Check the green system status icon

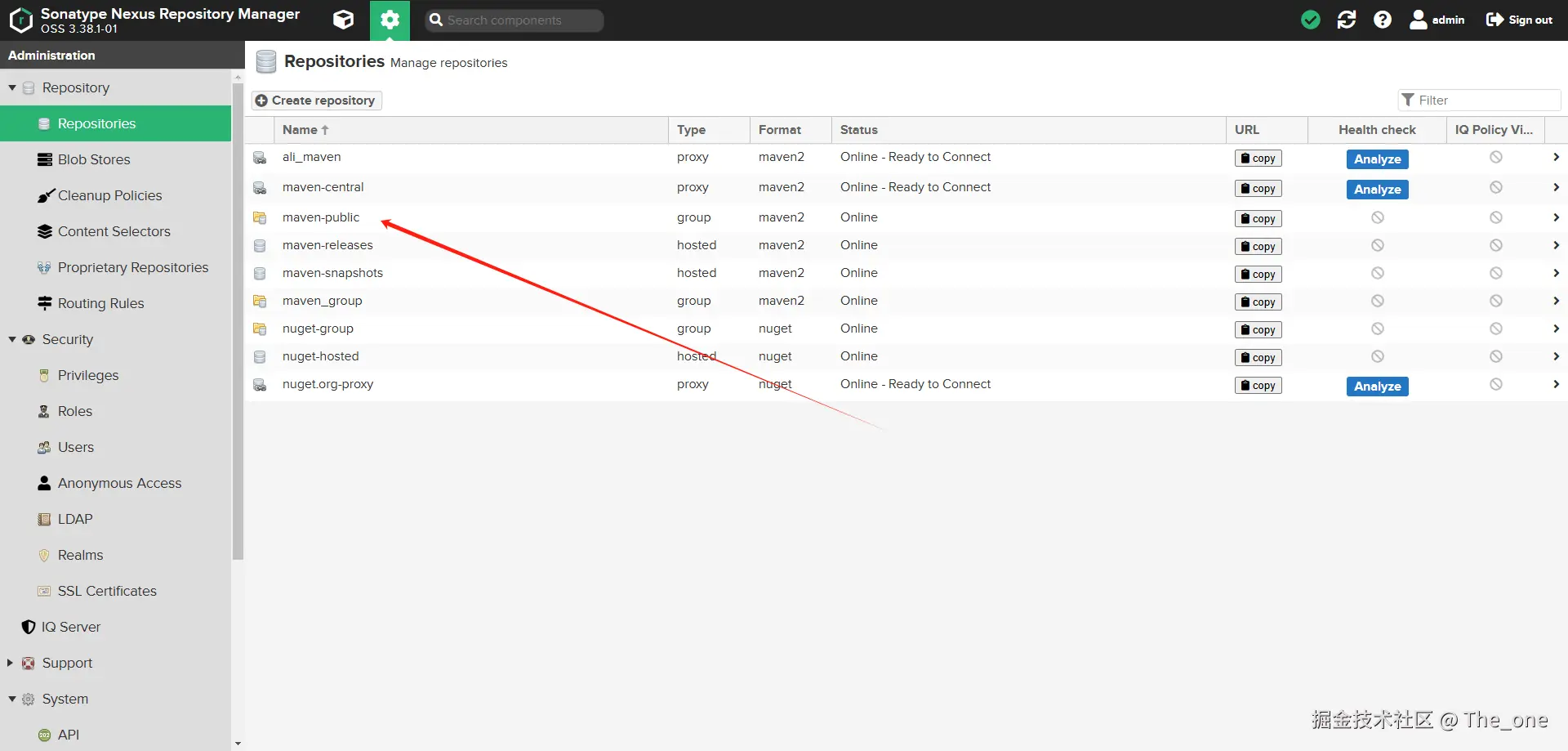tap(1311, 20)
